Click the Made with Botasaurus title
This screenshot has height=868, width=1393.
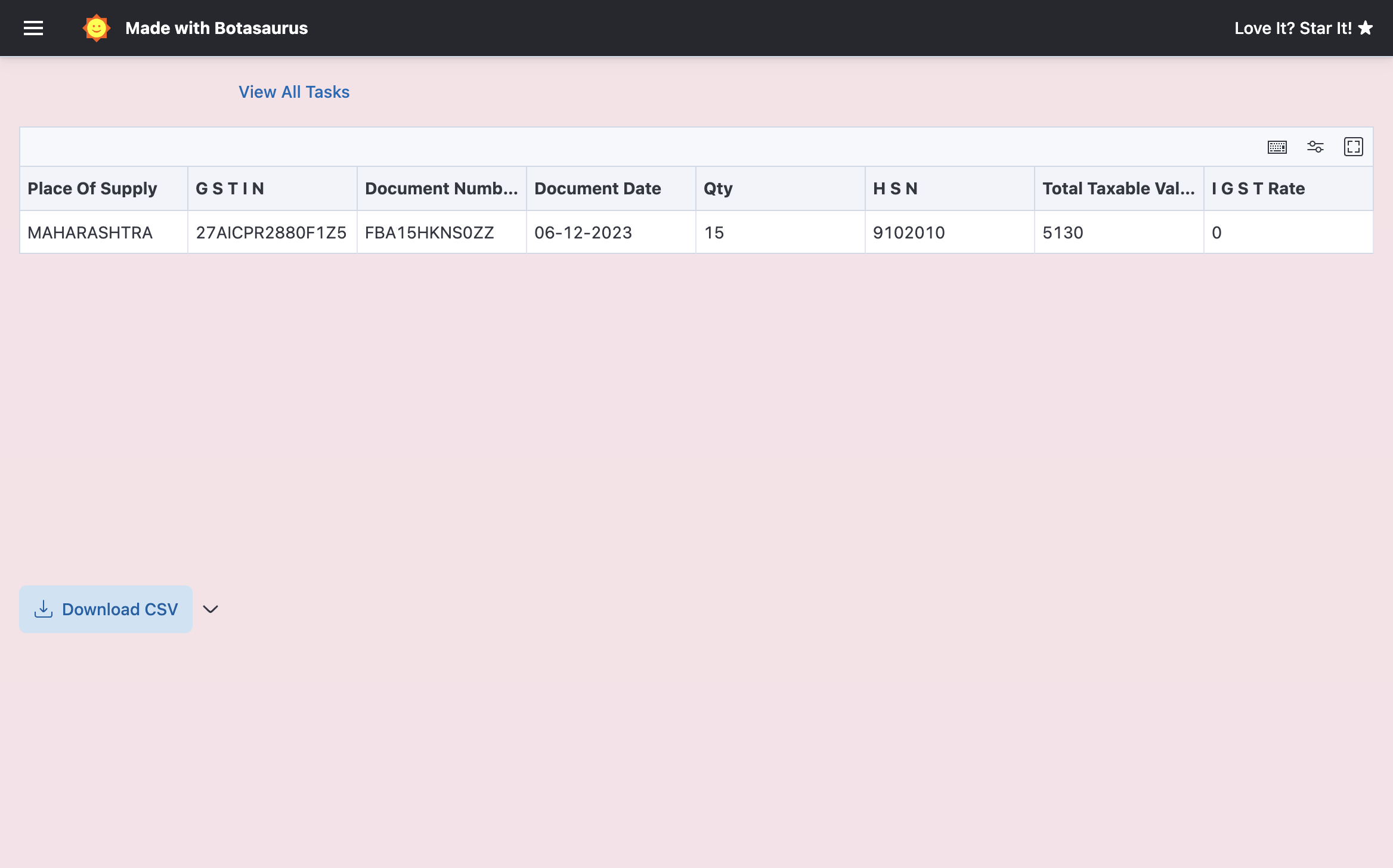[216, 28]
